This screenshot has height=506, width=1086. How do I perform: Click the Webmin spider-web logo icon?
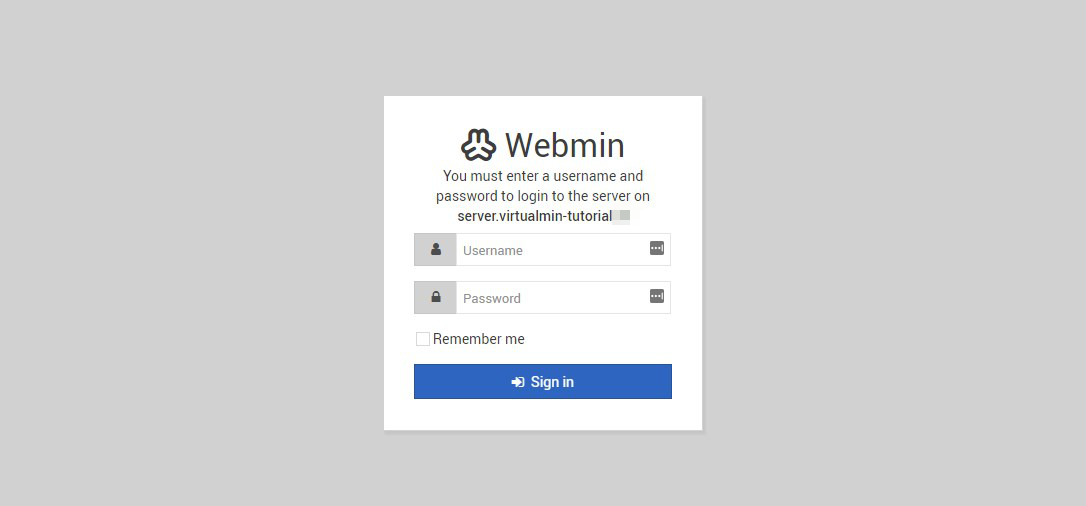click(x=479, y=145)
